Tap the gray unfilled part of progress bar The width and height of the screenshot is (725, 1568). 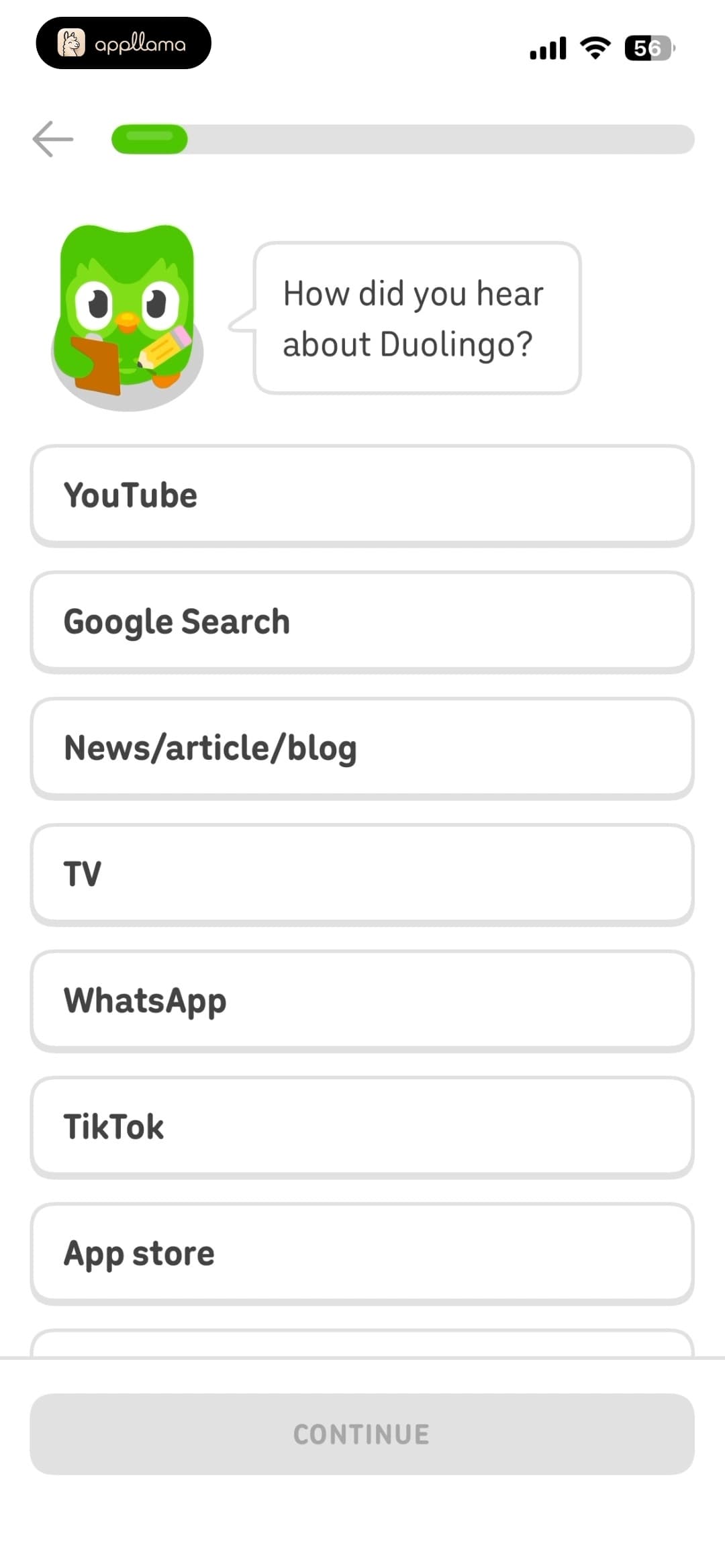(x=441, y=139)
